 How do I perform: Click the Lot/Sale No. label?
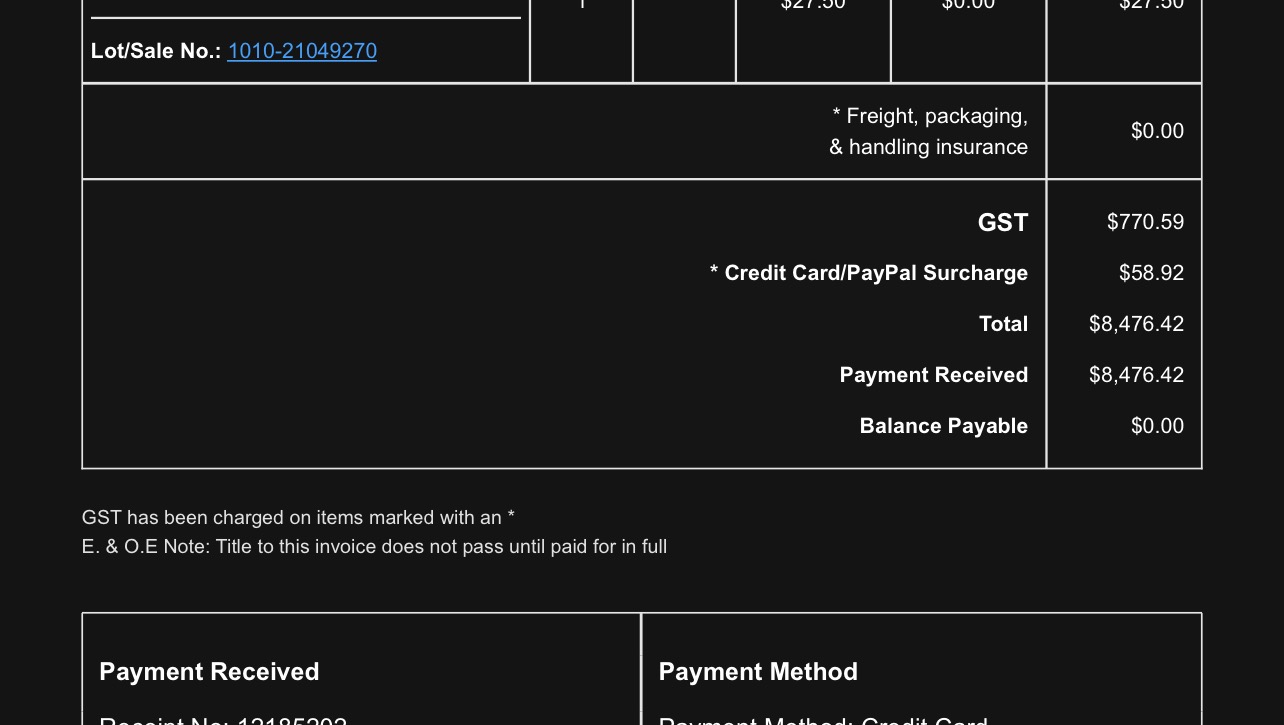coord(155,51)
